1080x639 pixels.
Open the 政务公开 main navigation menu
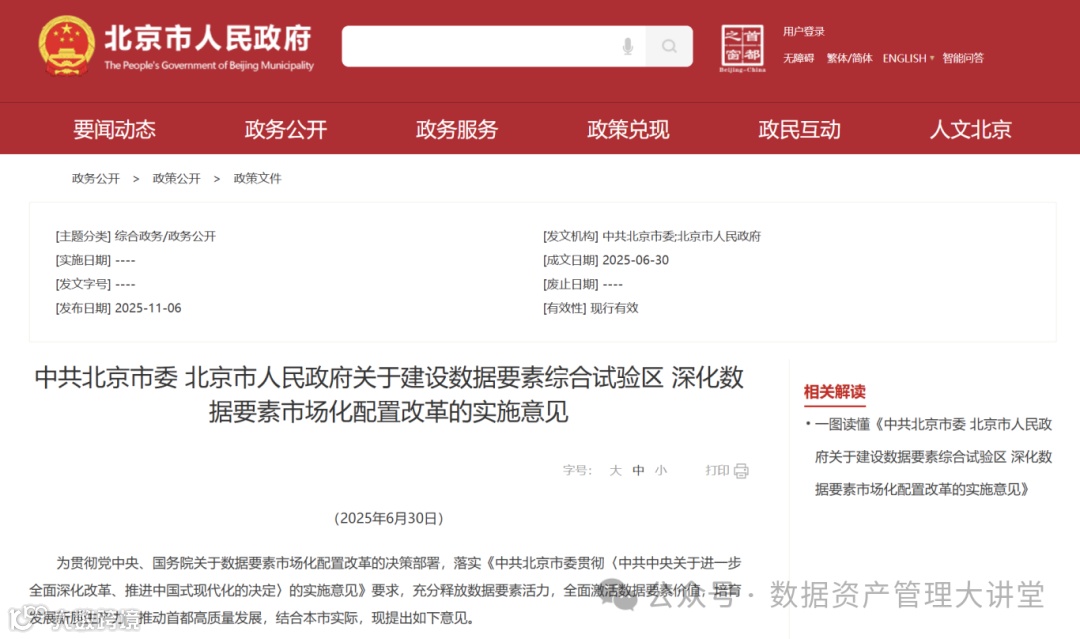[286, 129]
